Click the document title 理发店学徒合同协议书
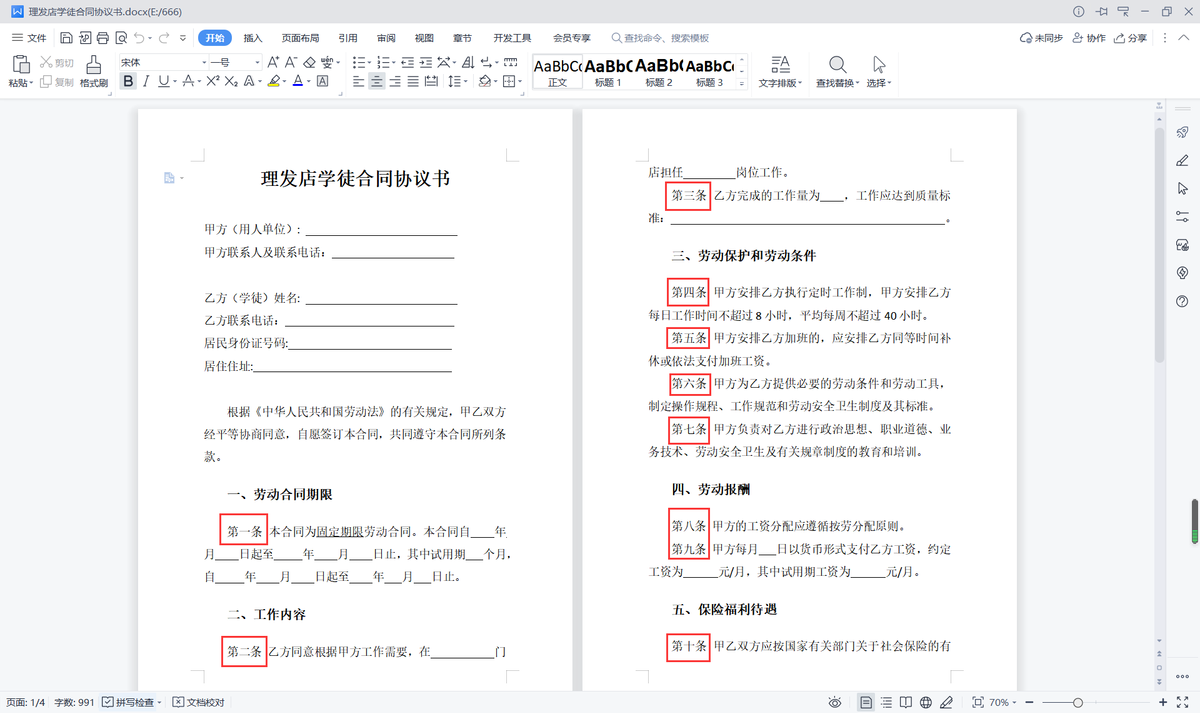 point(355,179)
